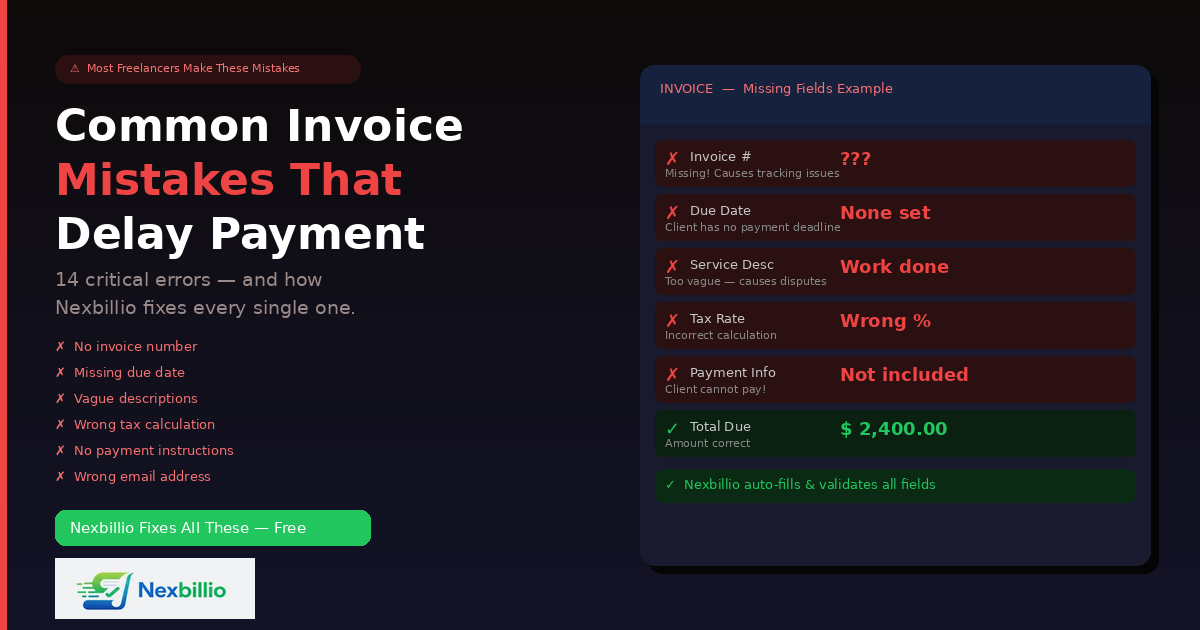1200x630 pixels.
Task: Click the 'Amount correct' note
Action: [x=708, y=444]
